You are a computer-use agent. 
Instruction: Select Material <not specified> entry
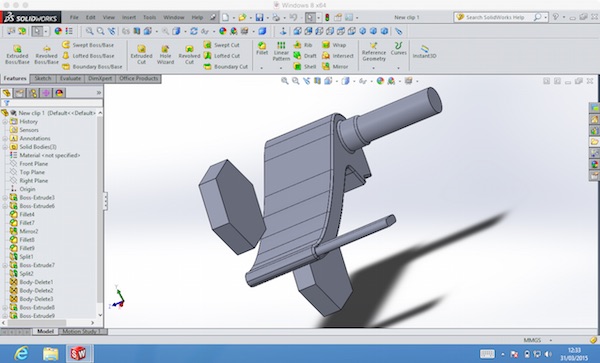pyautogui.click(x=50, y=155)
